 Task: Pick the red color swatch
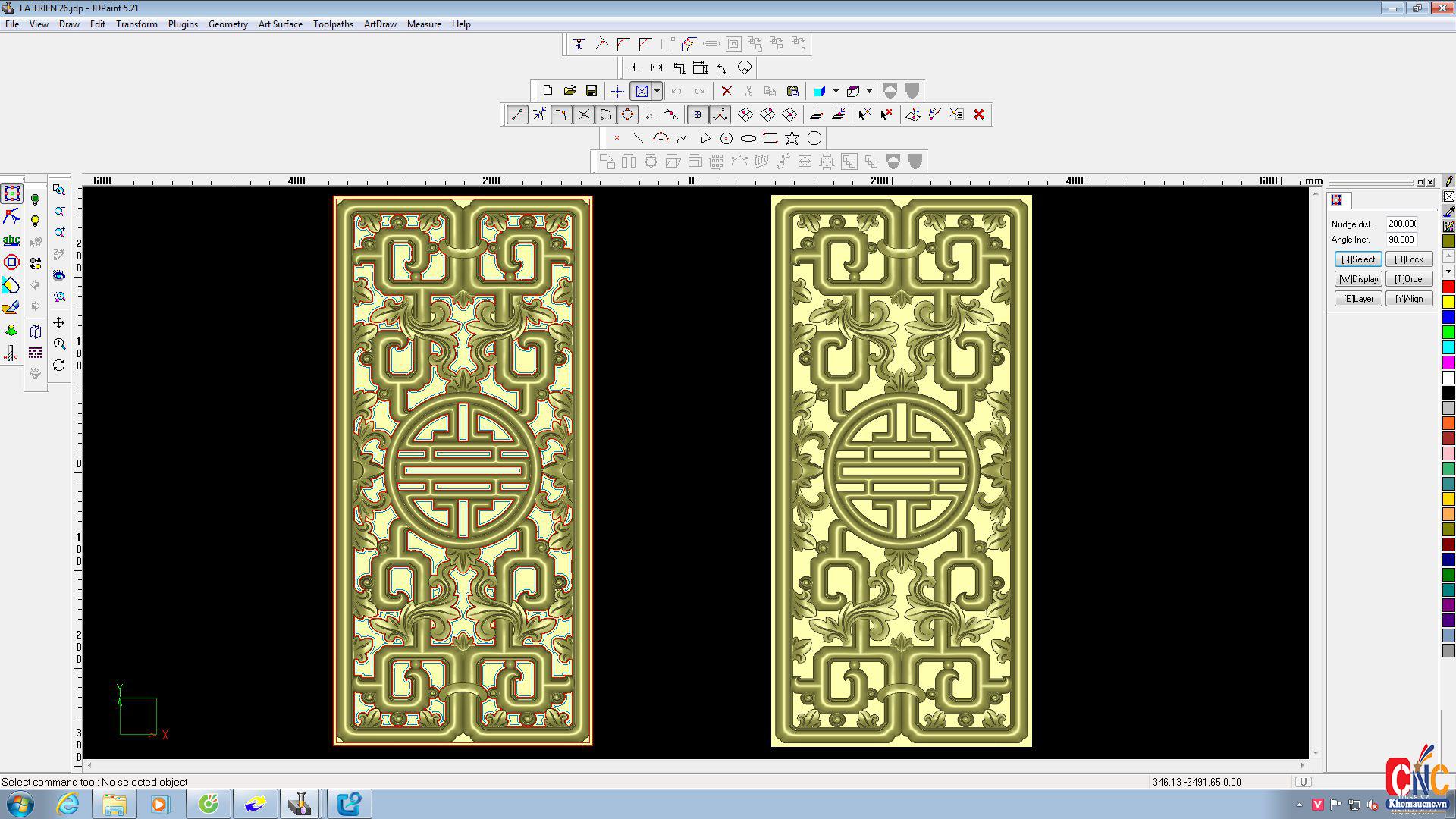pyautogui.click(x=1448, y=287)
